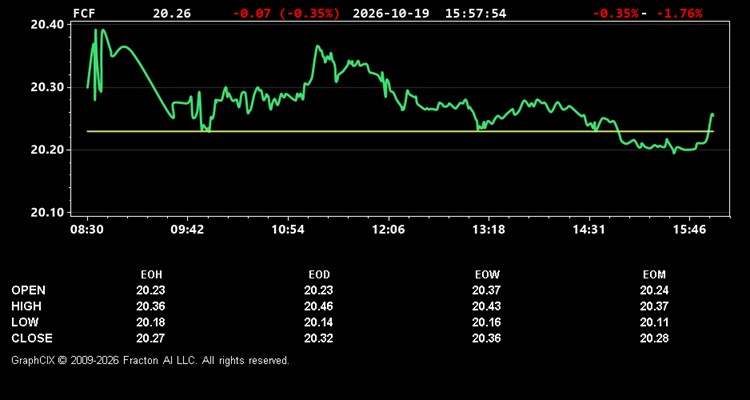This screenshot has width=750, height=400.
Task: Click the 09:42 time axis label
Action: click(188, 230)
